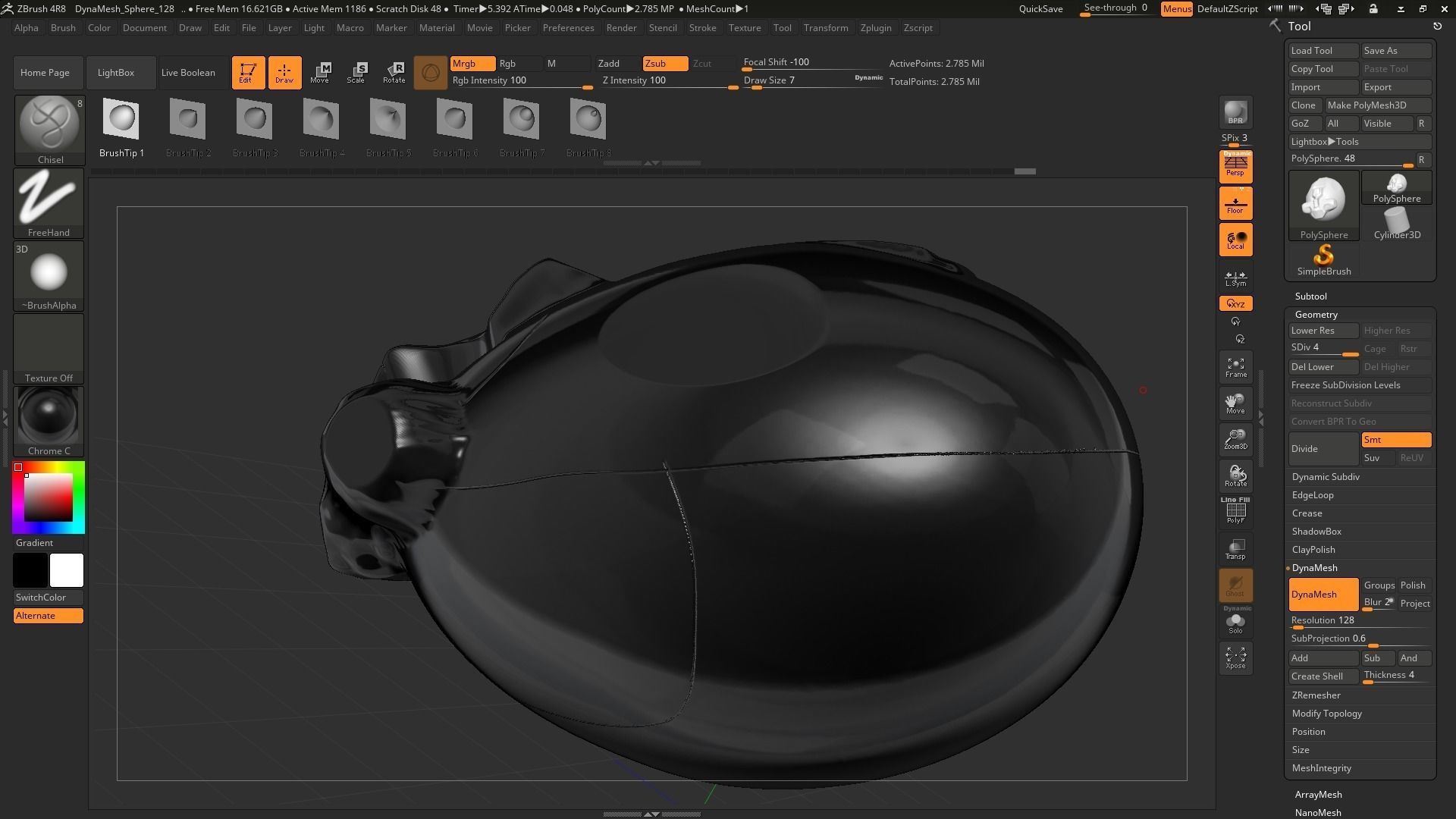Toggle Perspective distortion (Persp)
1456x819 pixels.
click(1235, 167)
